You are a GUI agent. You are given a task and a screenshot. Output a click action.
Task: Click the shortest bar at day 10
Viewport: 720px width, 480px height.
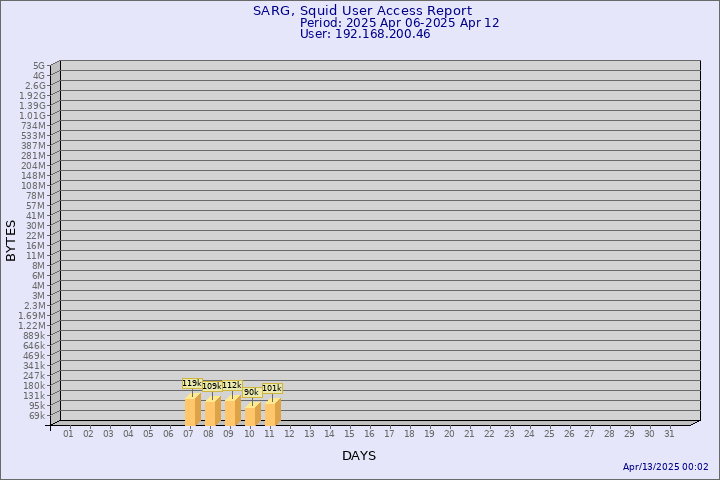pyautogui.click(x=252, y=415)
